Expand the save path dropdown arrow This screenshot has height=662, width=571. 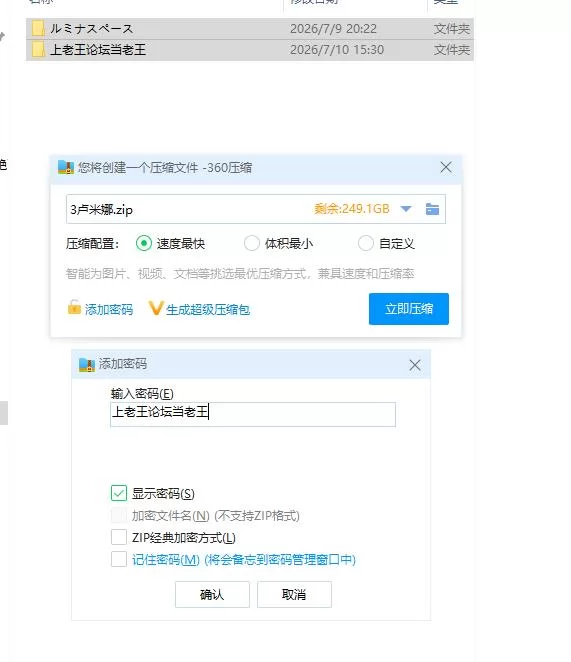point(406,209)
